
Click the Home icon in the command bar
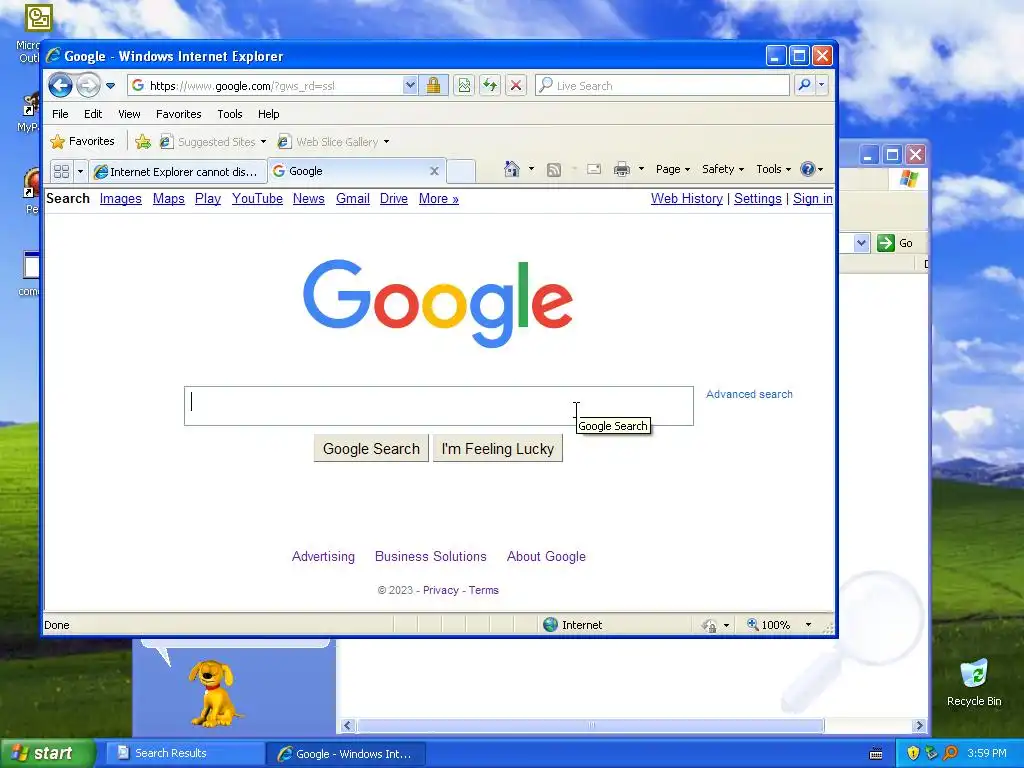[511, 169]
